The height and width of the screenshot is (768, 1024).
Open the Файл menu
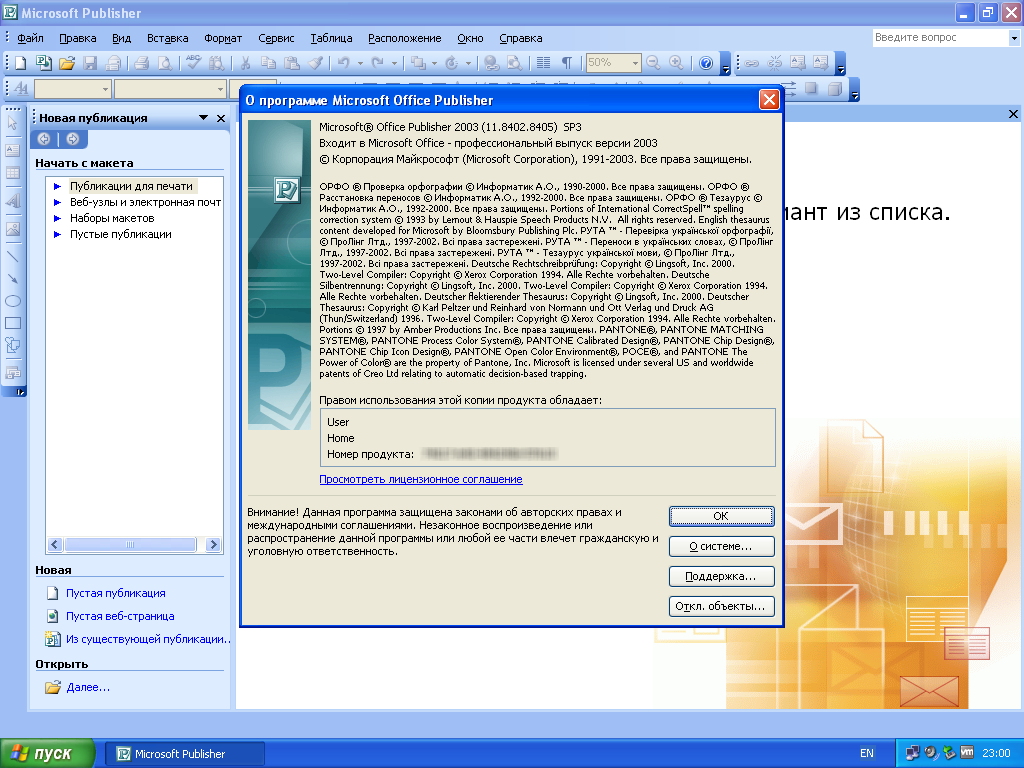pyautogui.click(x=30, y=39)
